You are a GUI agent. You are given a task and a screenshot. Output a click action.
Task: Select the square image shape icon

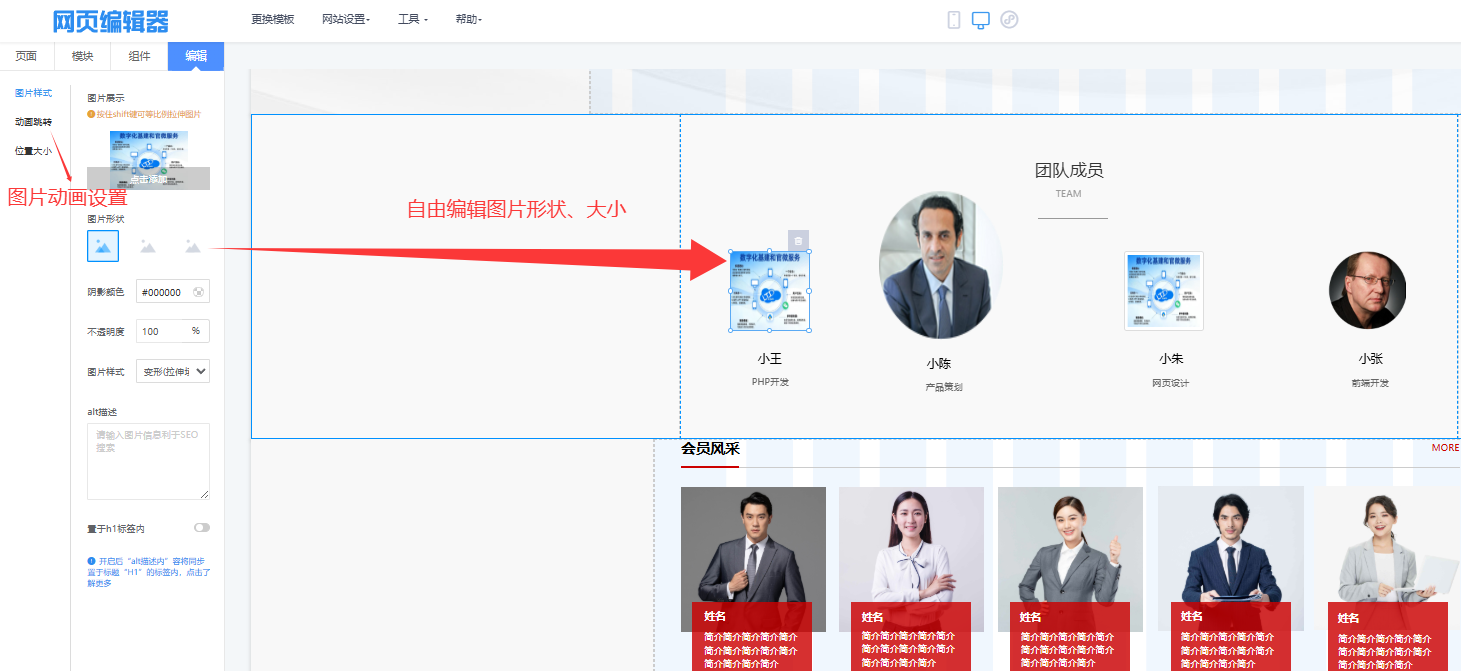[103, 246]
